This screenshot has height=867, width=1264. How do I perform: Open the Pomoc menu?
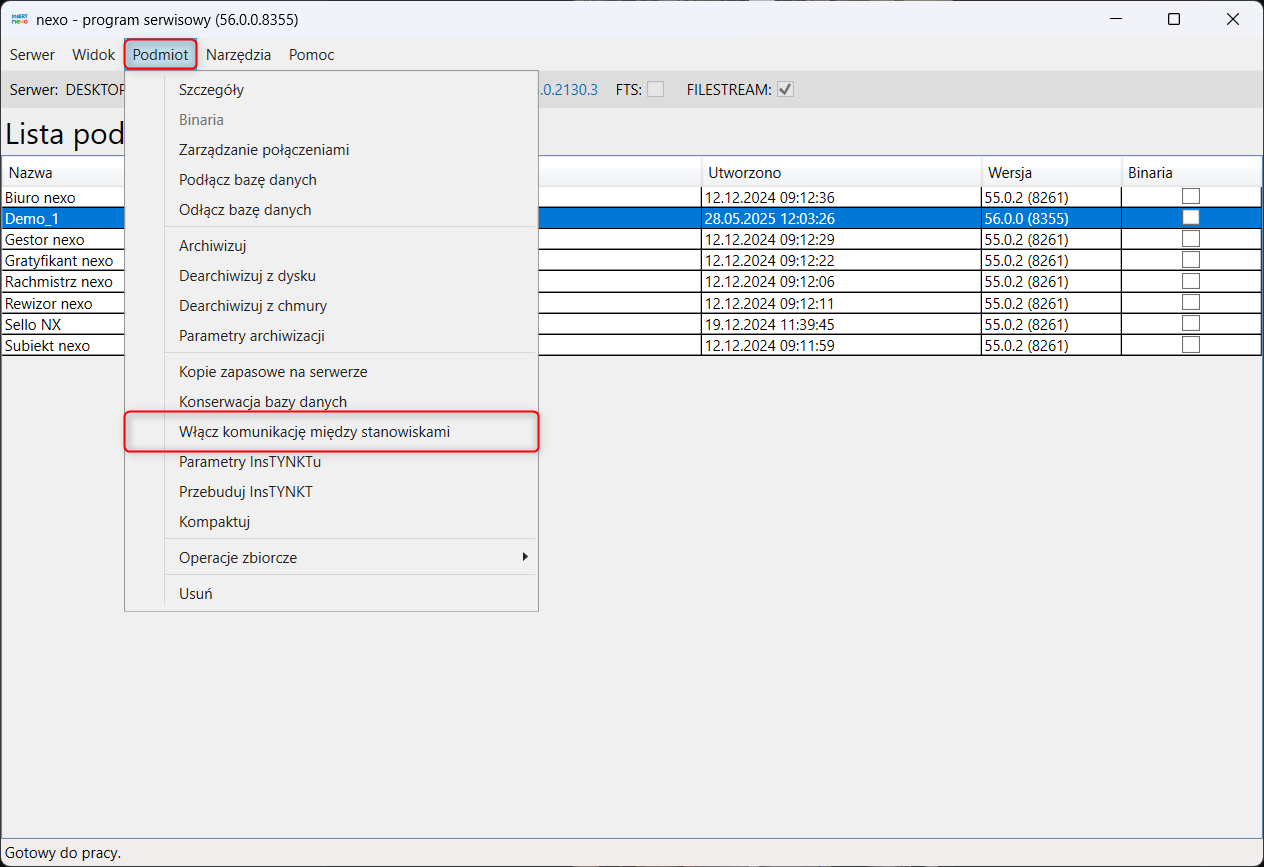pyautogui.click(x=311, y=55)
